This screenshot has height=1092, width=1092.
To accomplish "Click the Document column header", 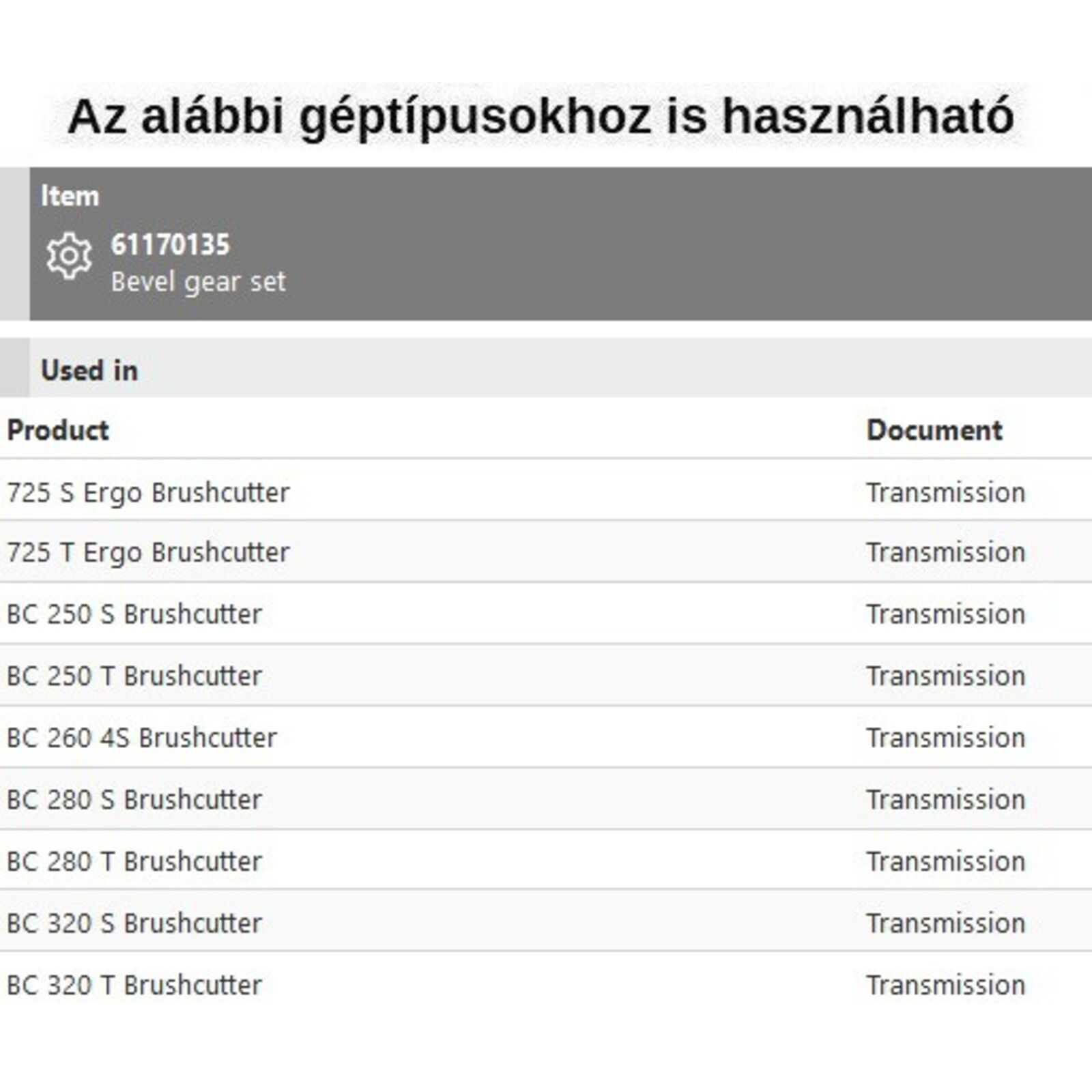I will (934, 430).
